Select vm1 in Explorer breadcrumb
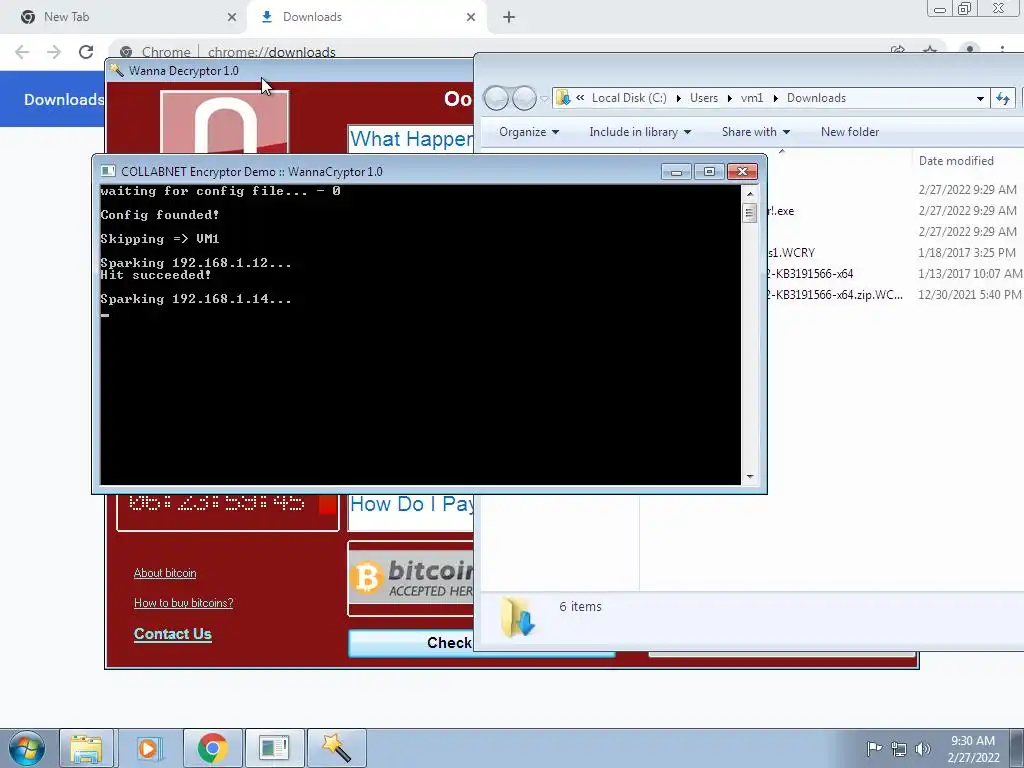The height and width of the screenshot is (768, 1024). coord(752,98)
